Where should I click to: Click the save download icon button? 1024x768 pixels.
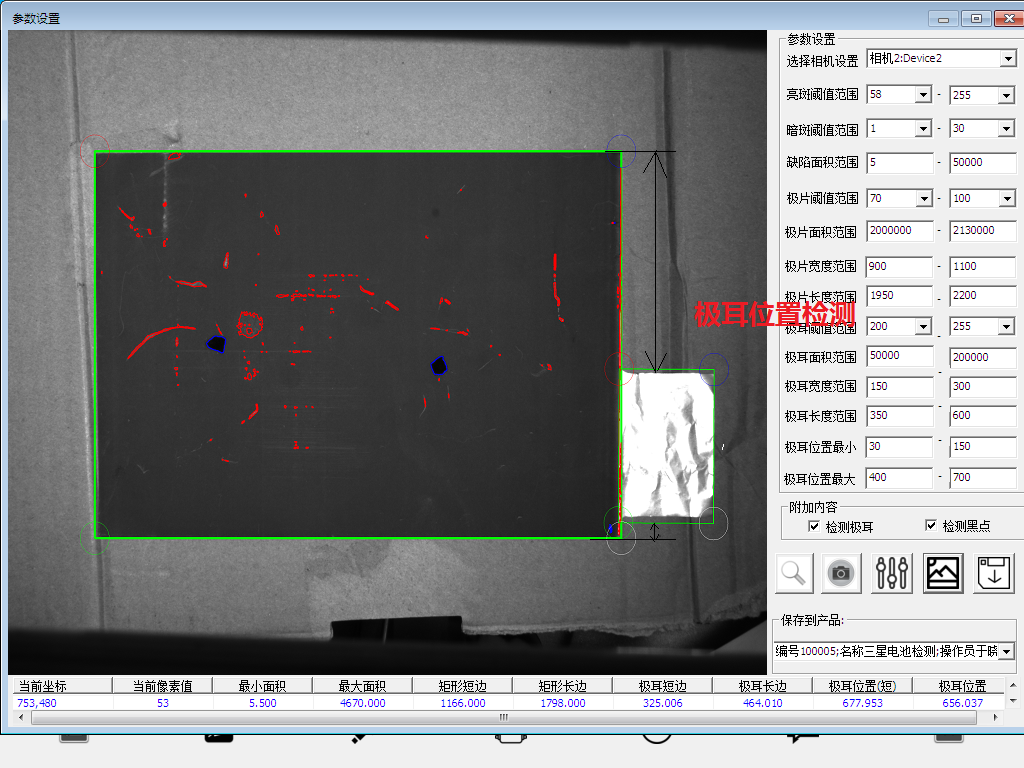pos(993,573)
